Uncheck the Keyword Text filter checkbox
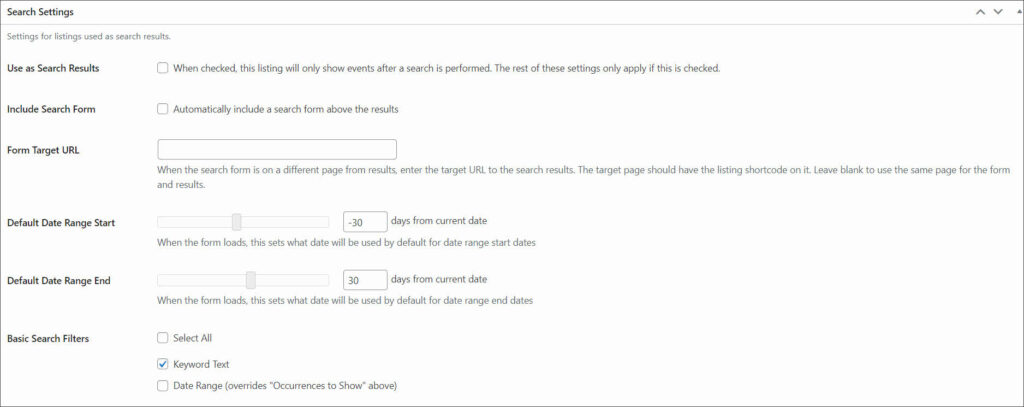1024x407 pixels. [163, 364]
